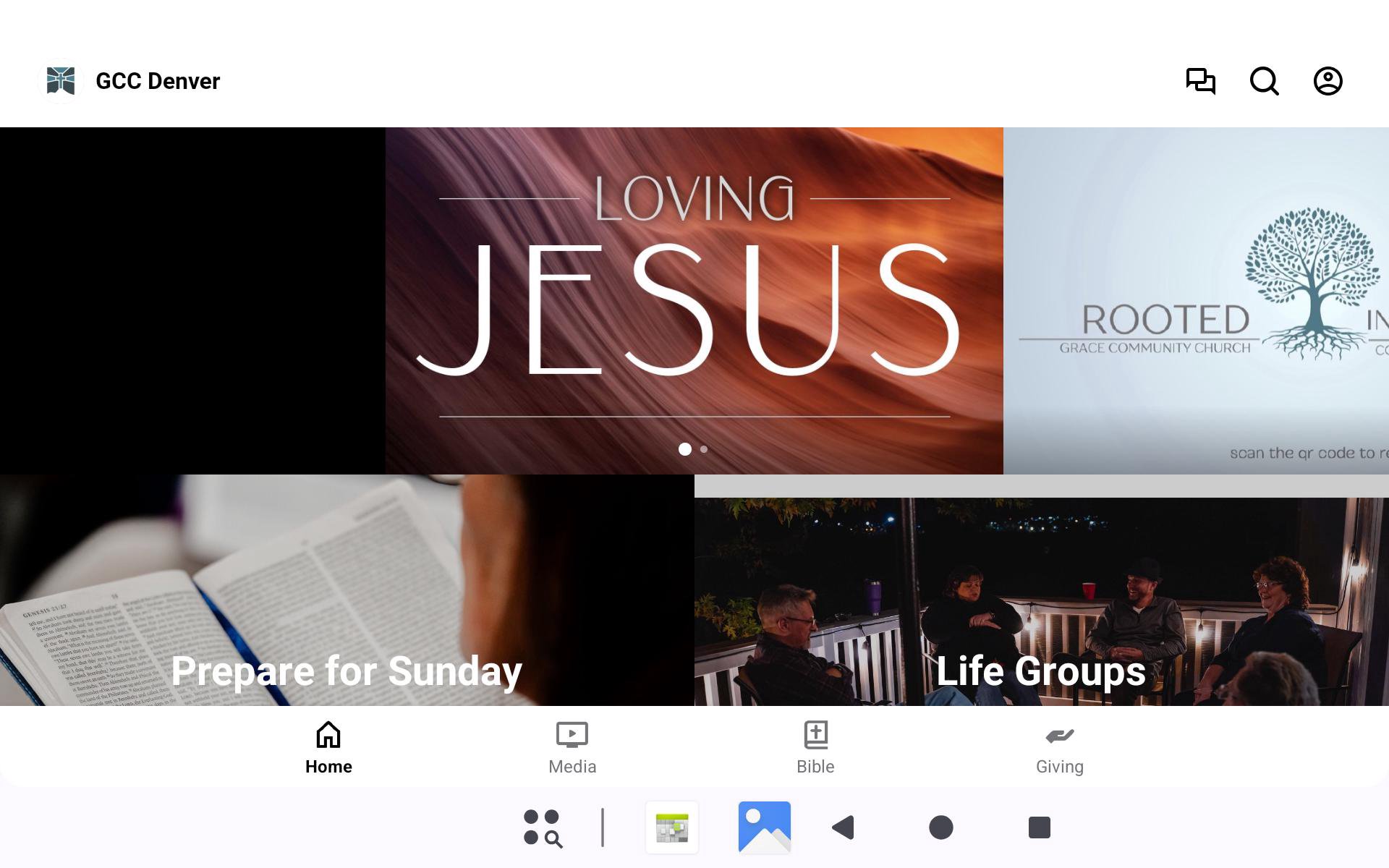Screen dimensions: 1389x868
Task: Launch the calendar app in taskbar
Action: coord(672,827)
